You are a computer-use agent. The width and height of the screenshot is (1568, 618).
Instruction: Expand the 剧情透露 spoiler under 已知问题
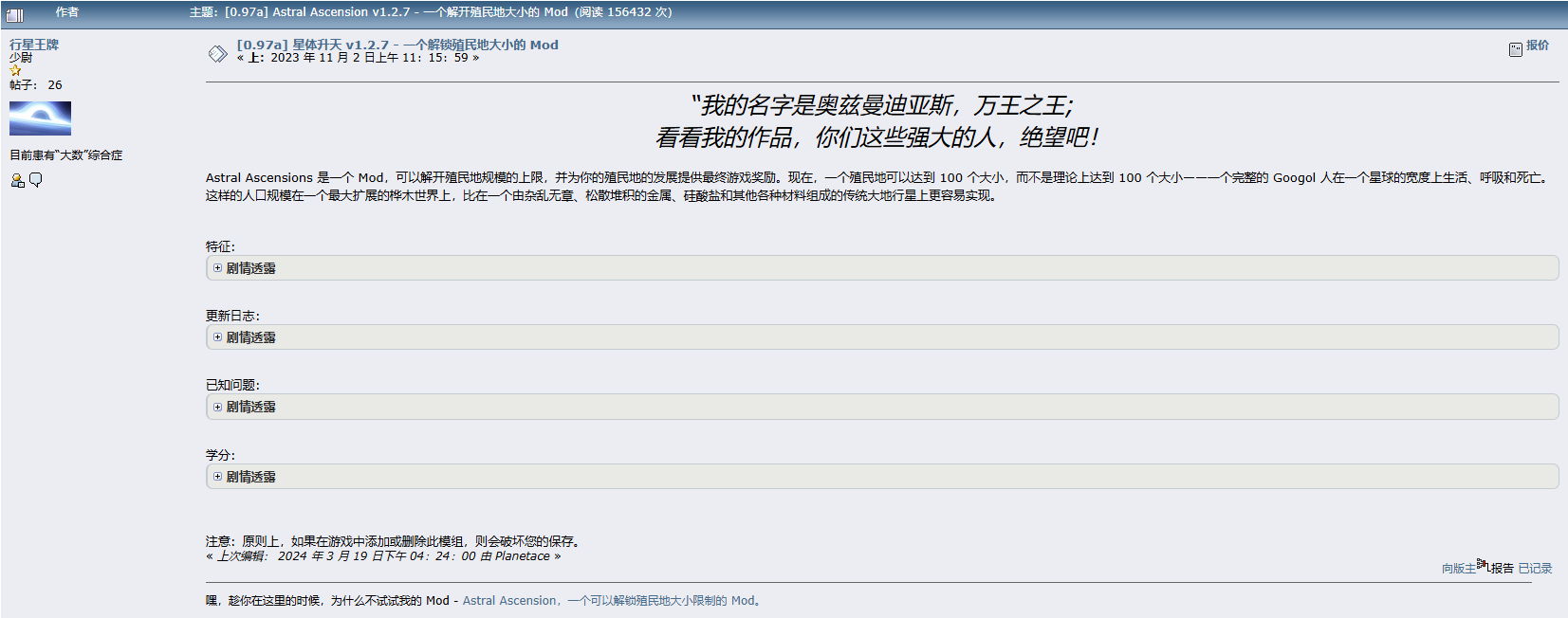[x=250, y=407]
